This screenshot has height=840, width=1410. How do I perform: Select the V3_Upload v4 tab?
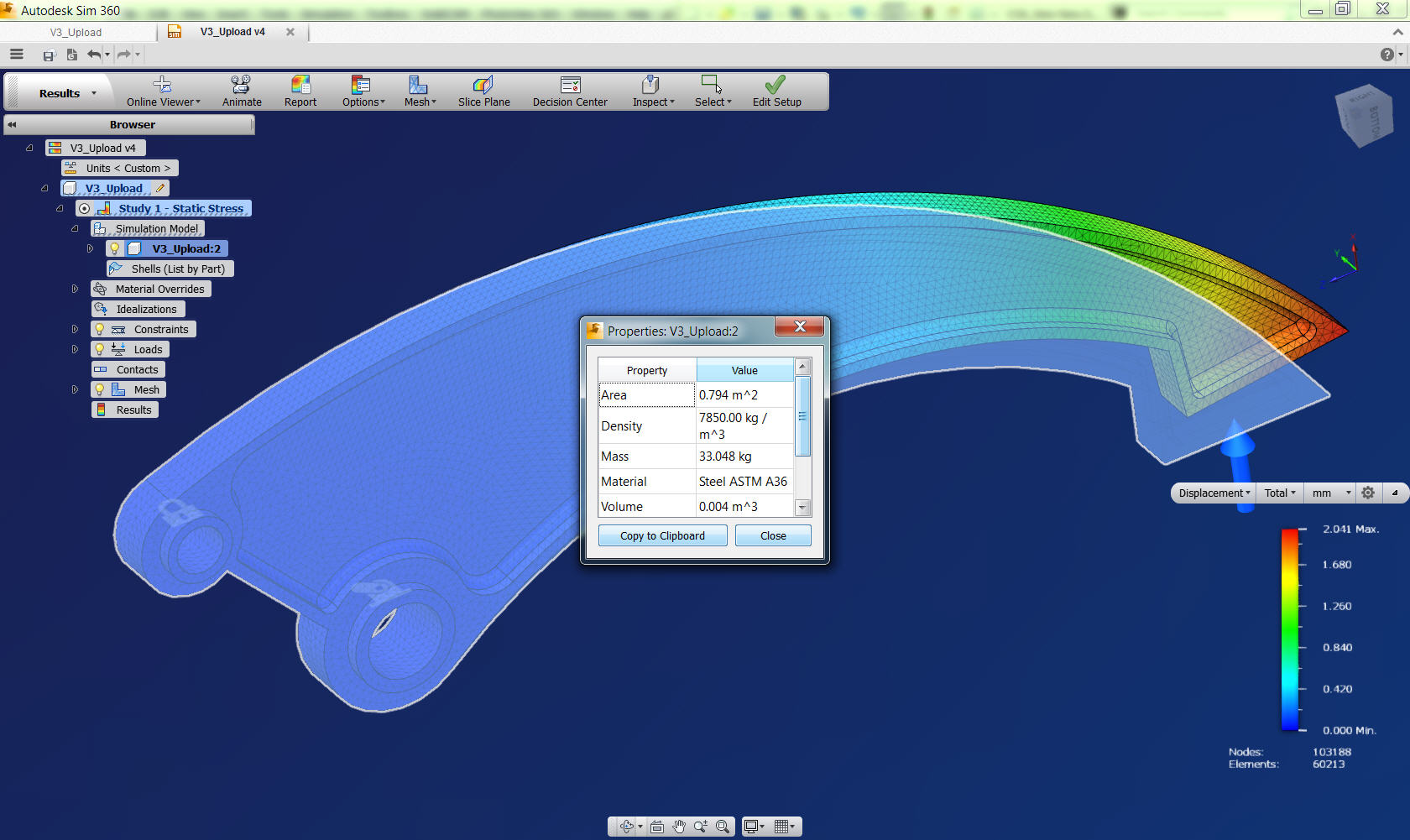(x=232, y=32)
